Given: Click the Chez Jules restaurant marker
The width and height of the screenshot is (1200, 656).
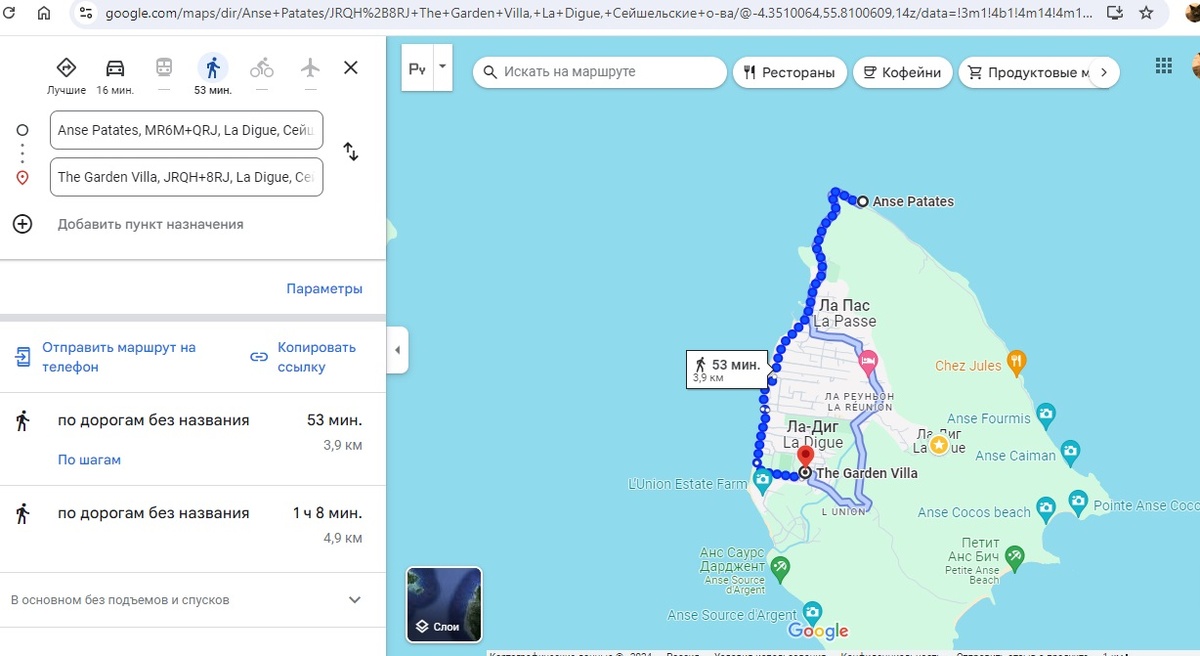Looking at the screenshot, I should click(1017, 361).
